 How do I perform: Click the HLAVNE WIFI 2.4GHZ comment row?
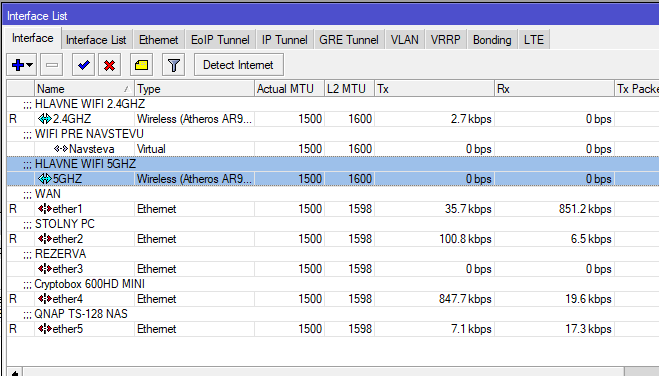333,104
